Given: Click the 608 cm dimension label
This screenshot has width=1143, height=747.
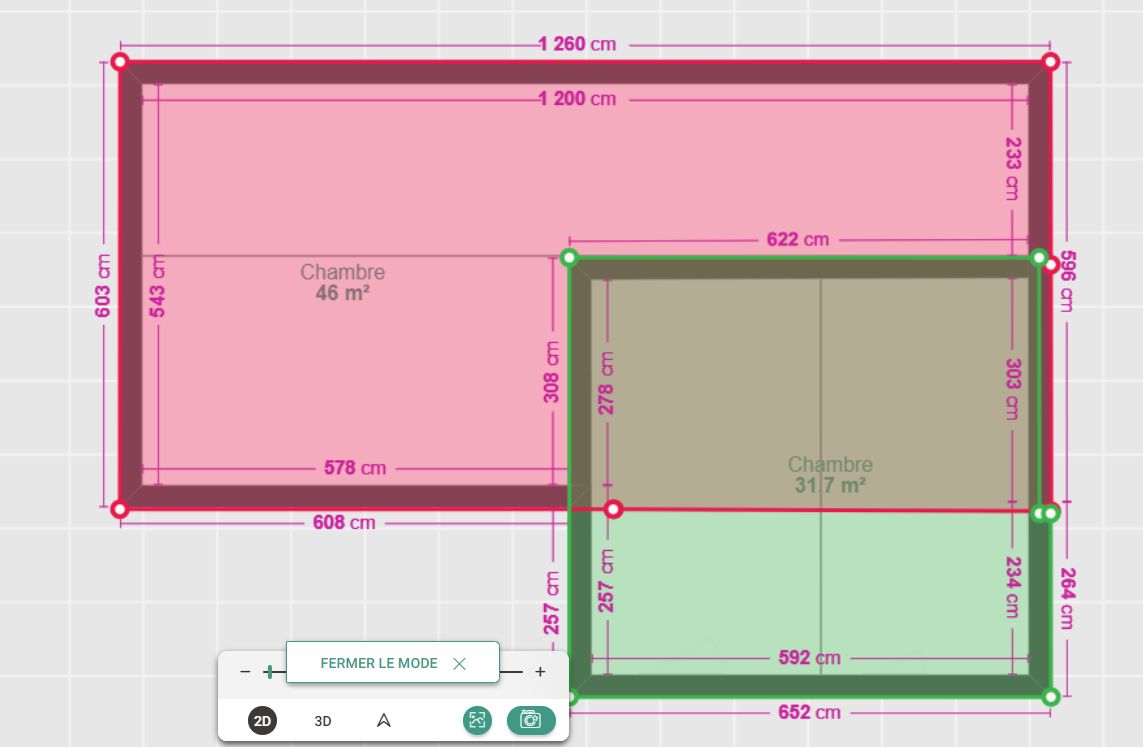Looking at the screenshot, I should pyautogui.click(x=344, y=523).
